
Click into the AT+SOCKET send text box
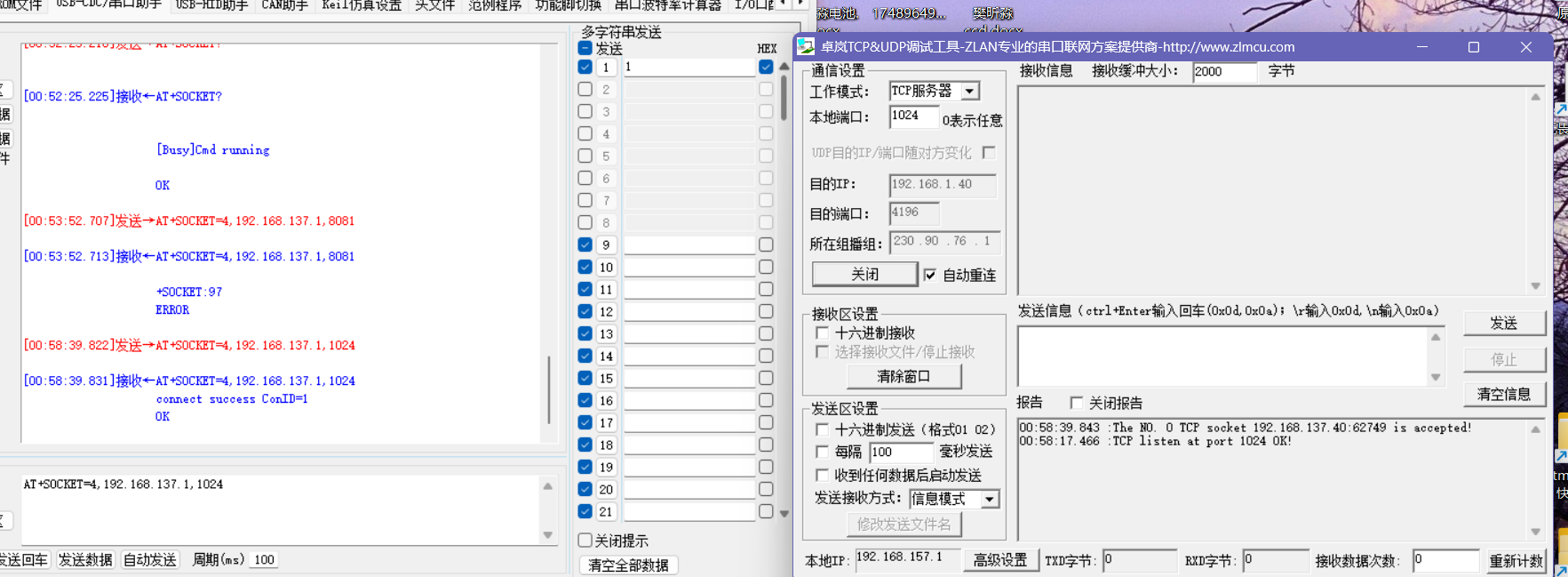[280, 509]
